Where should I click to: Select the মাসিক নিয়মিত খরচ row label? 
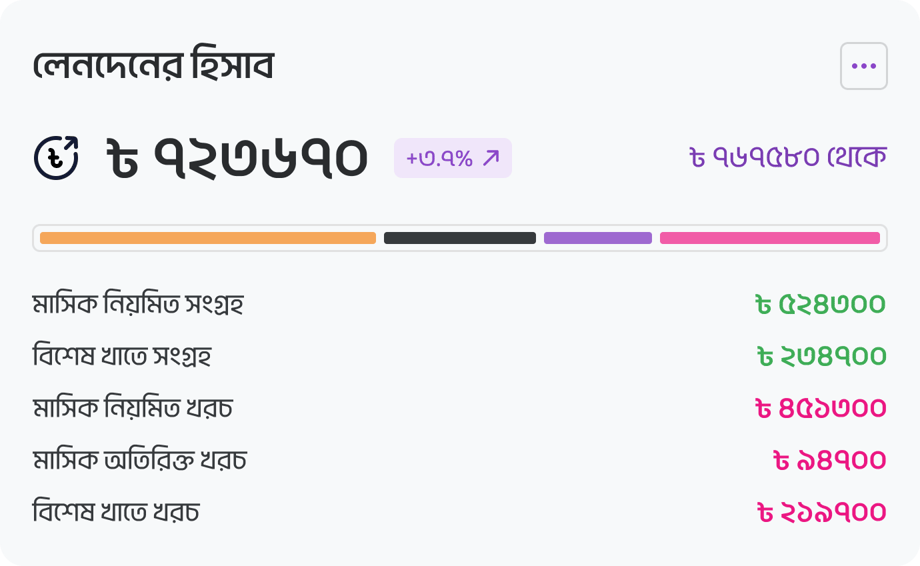tap(133, 408)
